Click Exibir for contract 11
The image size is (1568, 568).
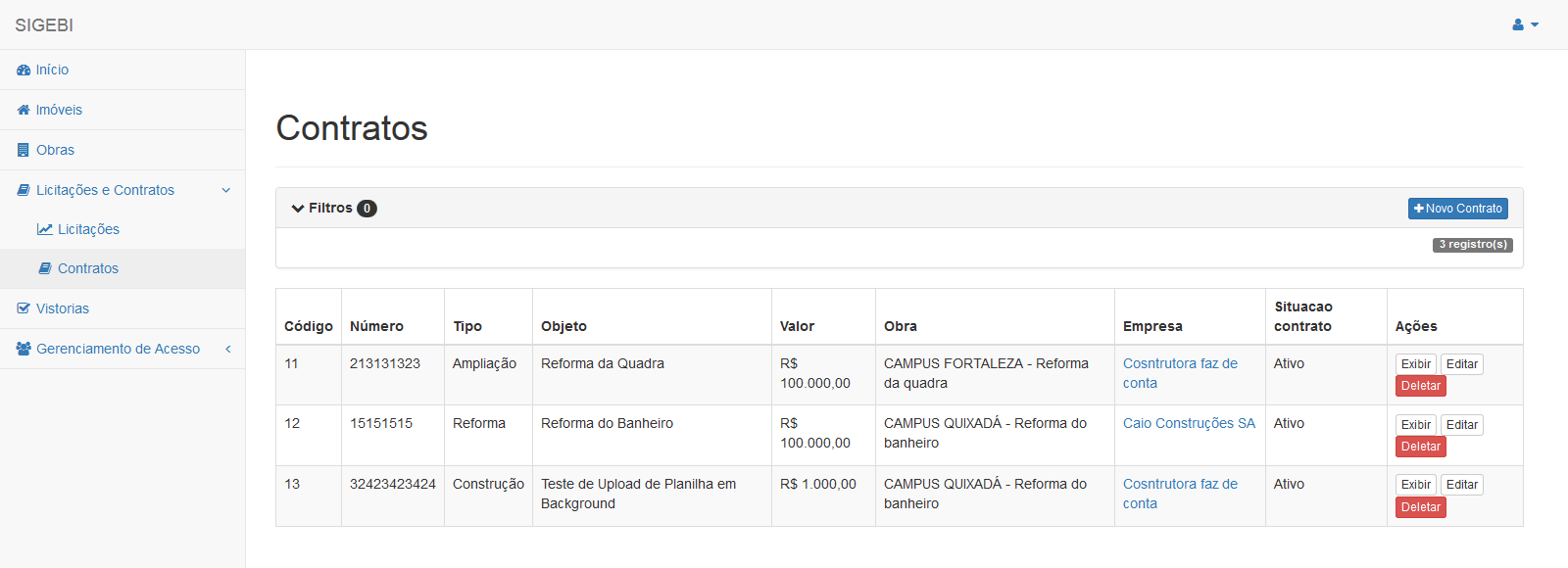coord(1416,364)
